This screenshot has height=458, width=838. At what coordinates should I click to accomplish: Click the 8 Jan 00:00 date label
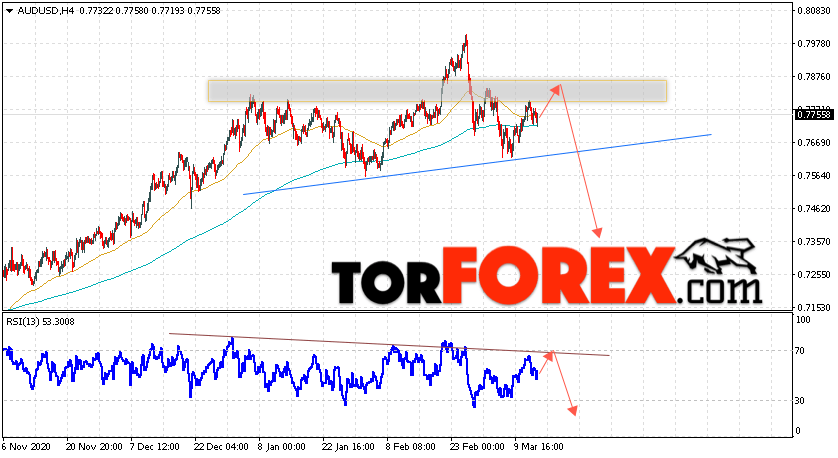click(282, 447)
